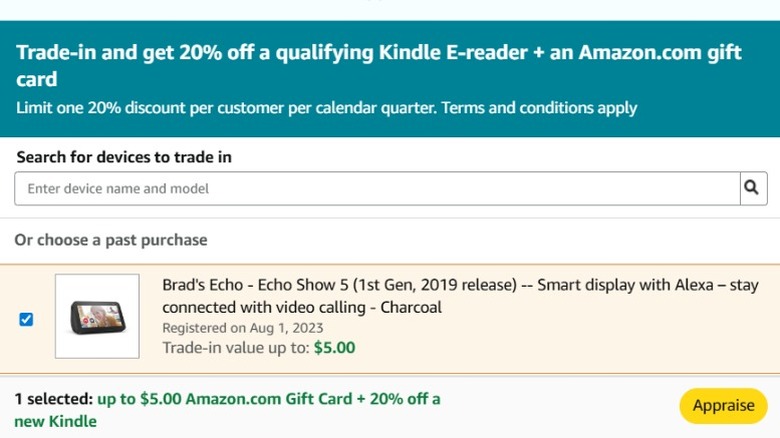Open Terms and conditions apply text
The height and width of the screenshot is (438, 780).
pos(540,108)
